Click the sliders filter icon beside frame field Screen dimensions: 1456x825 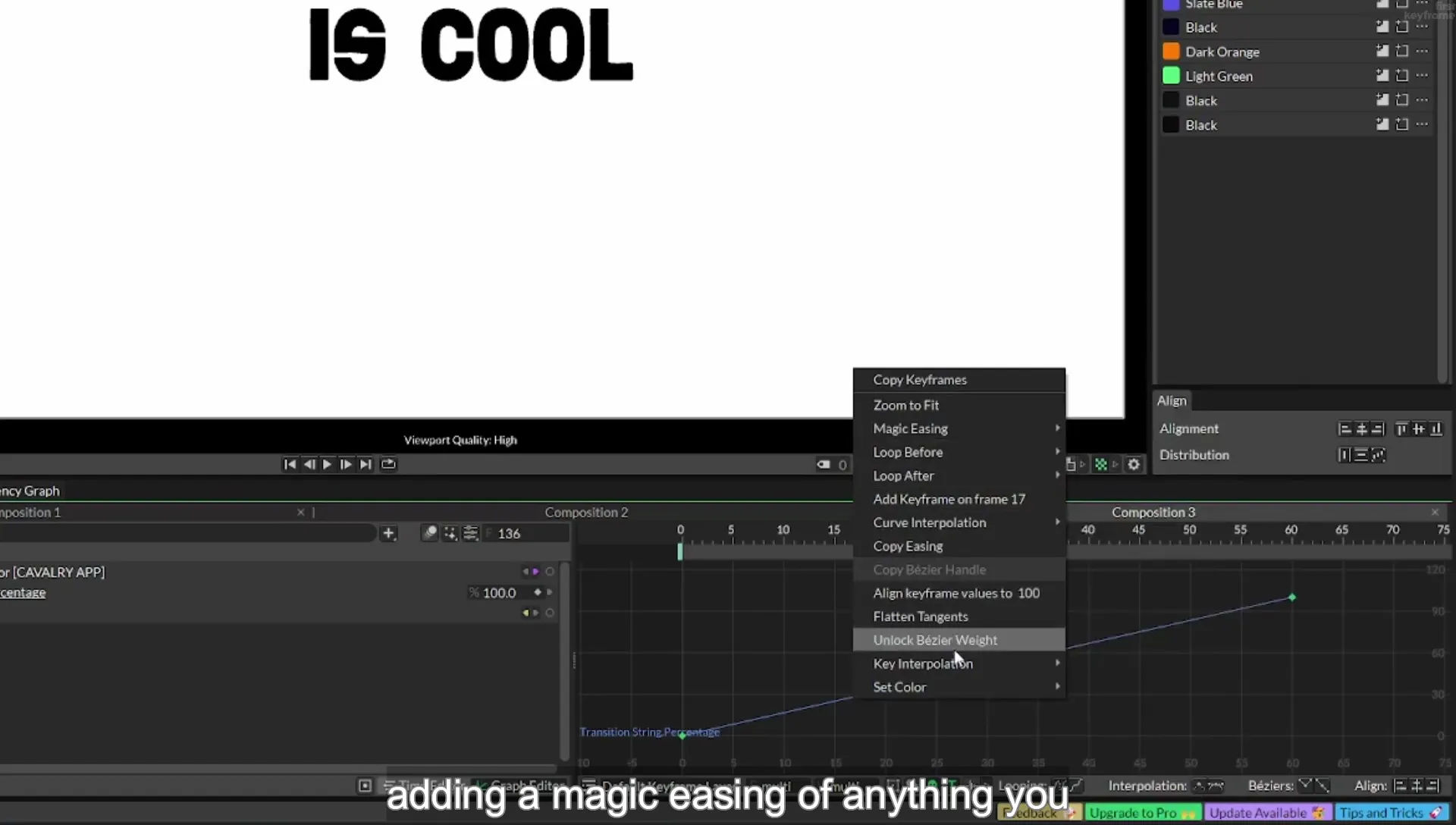pyautogui.click(x=470, y=533)
